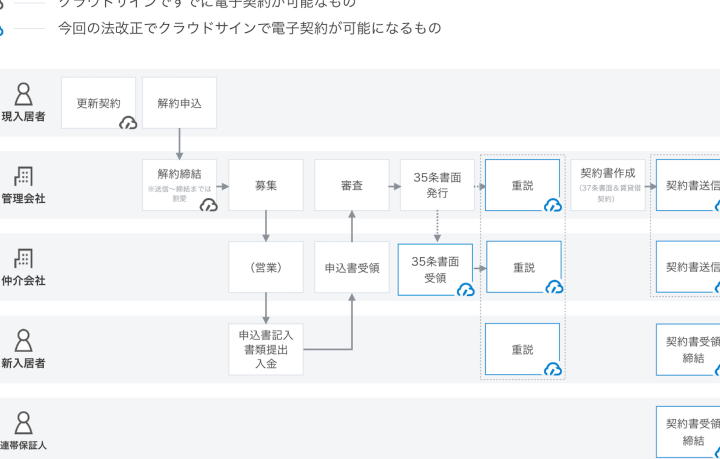Click the 35条書面受領 text
The height and width of the screenshot is (459, 720).
(435, 269)
